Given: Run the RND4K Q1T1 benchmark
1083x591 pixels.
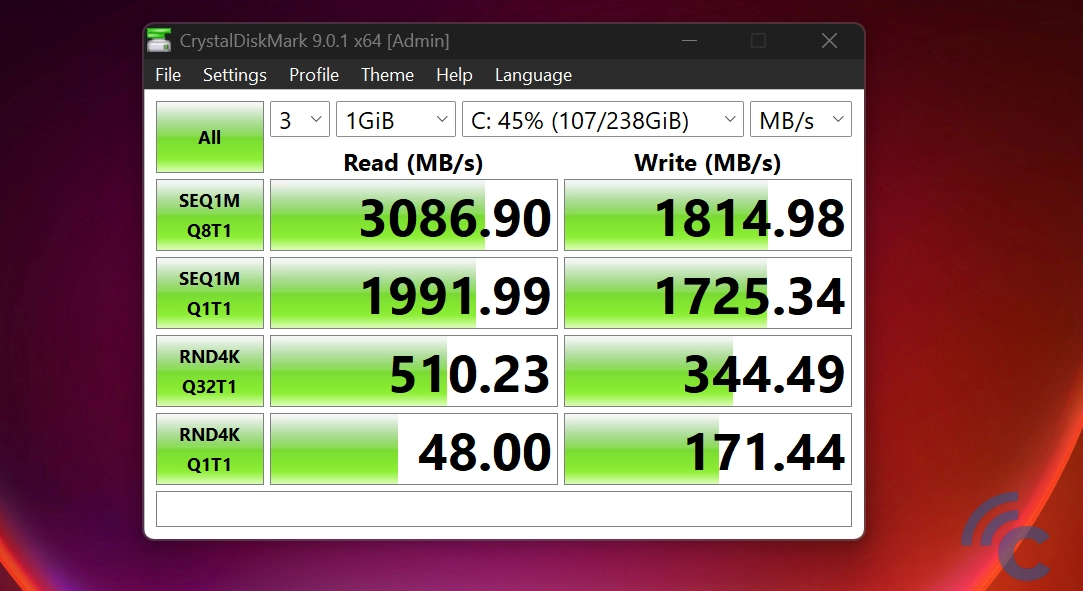Looking at the screenshot, I should (x=210, y=449).
